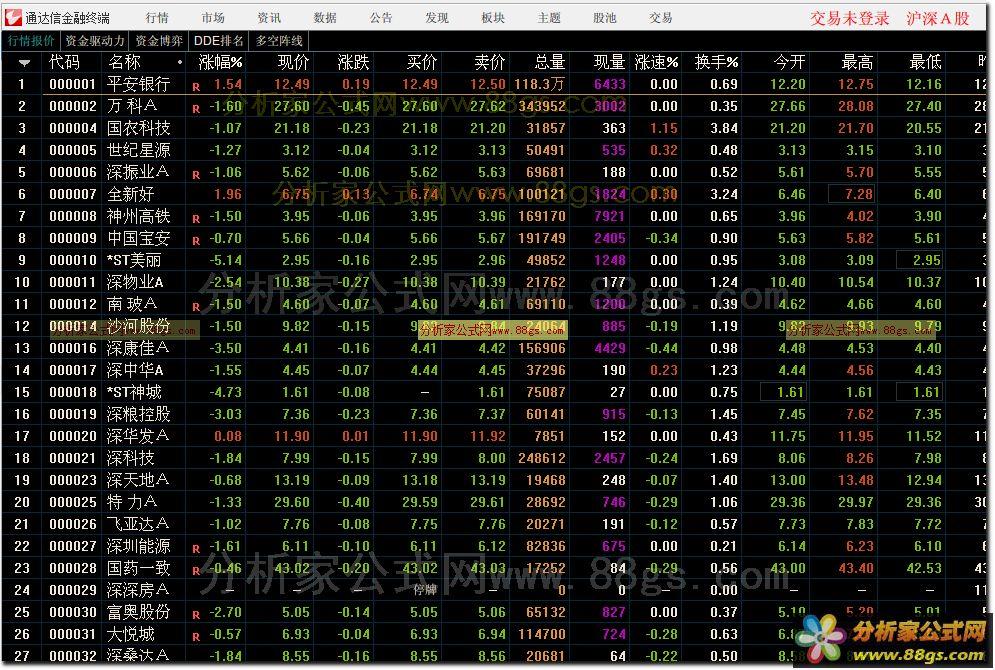Image resolution: width=995 pixels, height=670 pixels.
Task: Switch to the DDE排名 tab
Action: (x=218, y=41)
